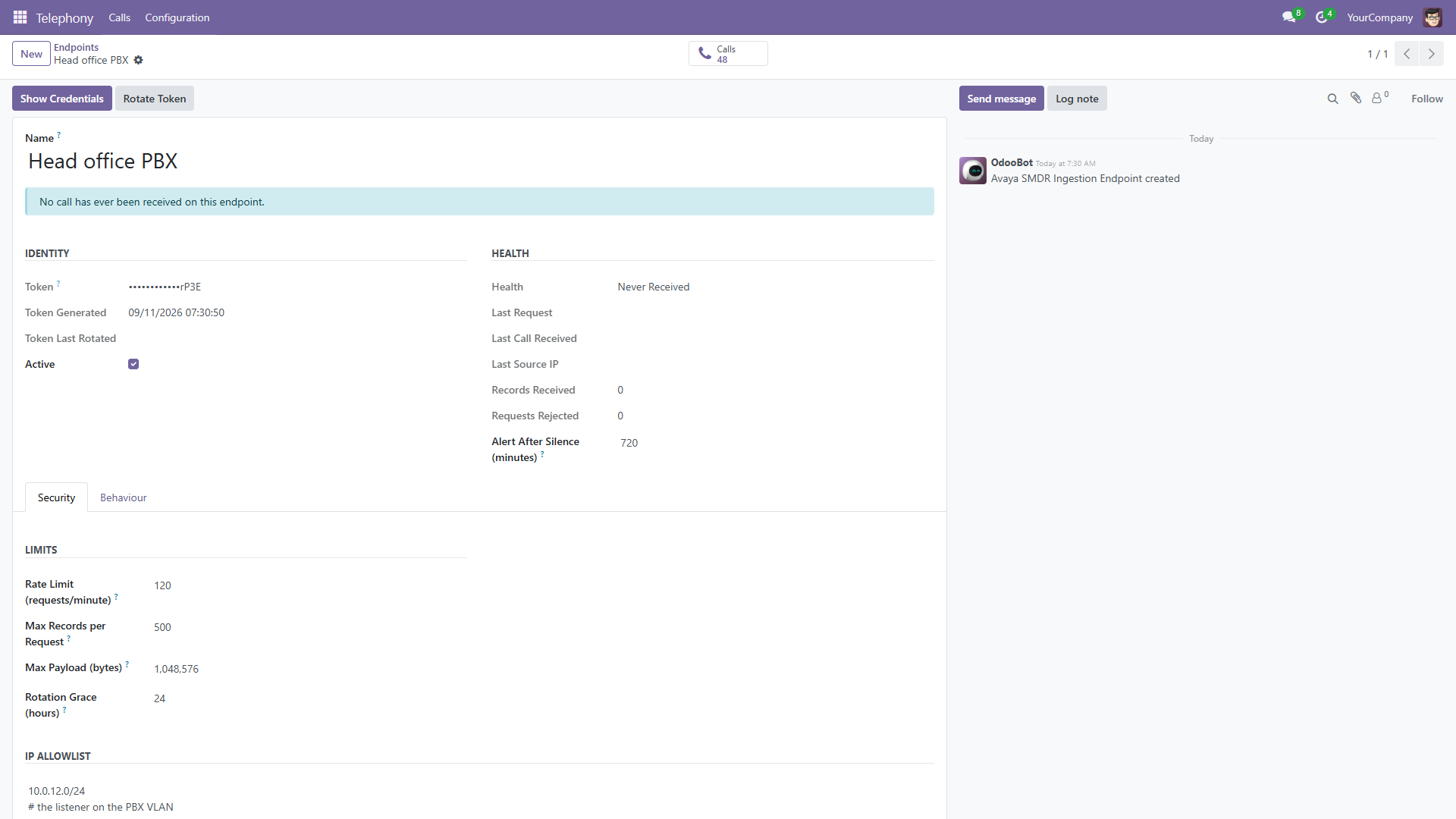The height and width of the screenshot is (819, 1456).
Task: Open the activities clock icon
Action: tap(1321, 17)
